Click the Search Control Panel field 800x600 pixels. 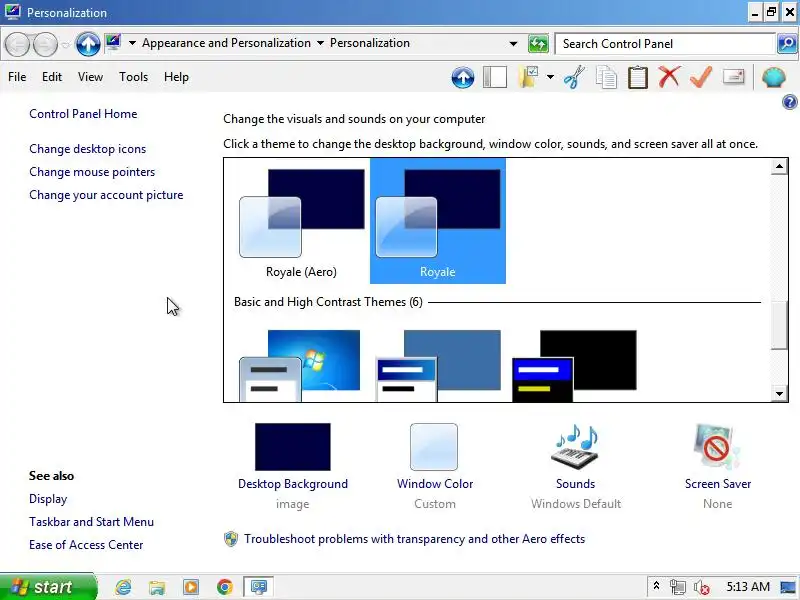pyautogui.click(x=665, y=44)
